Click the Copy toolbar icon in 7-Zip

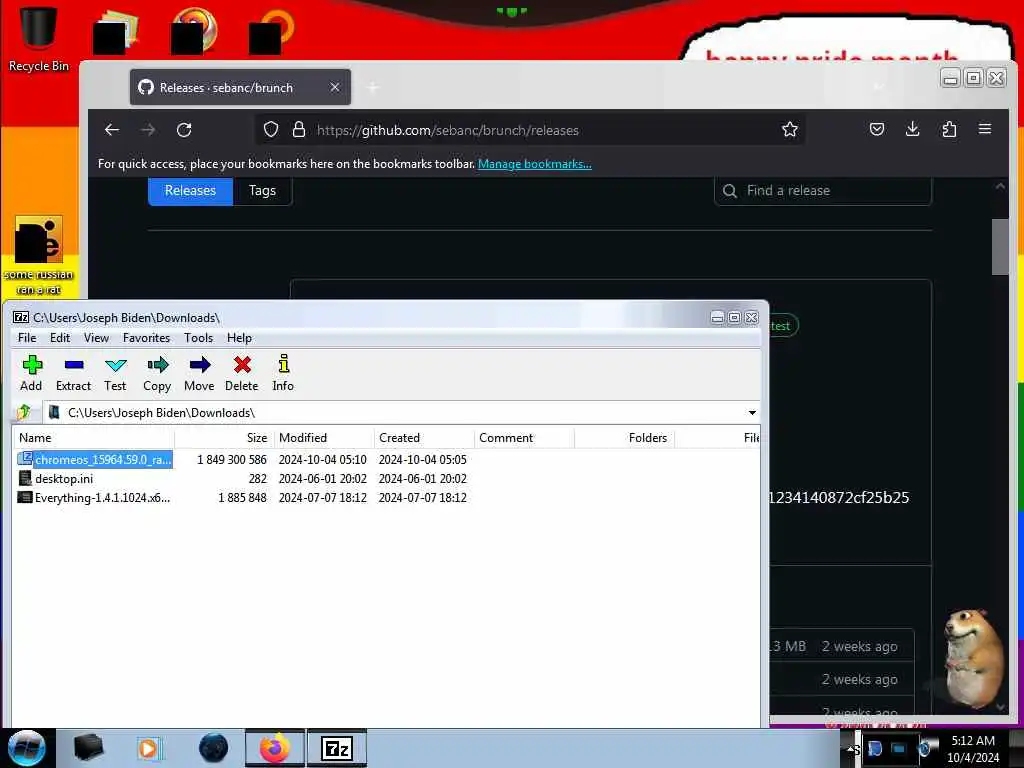(x=157, y=373)
